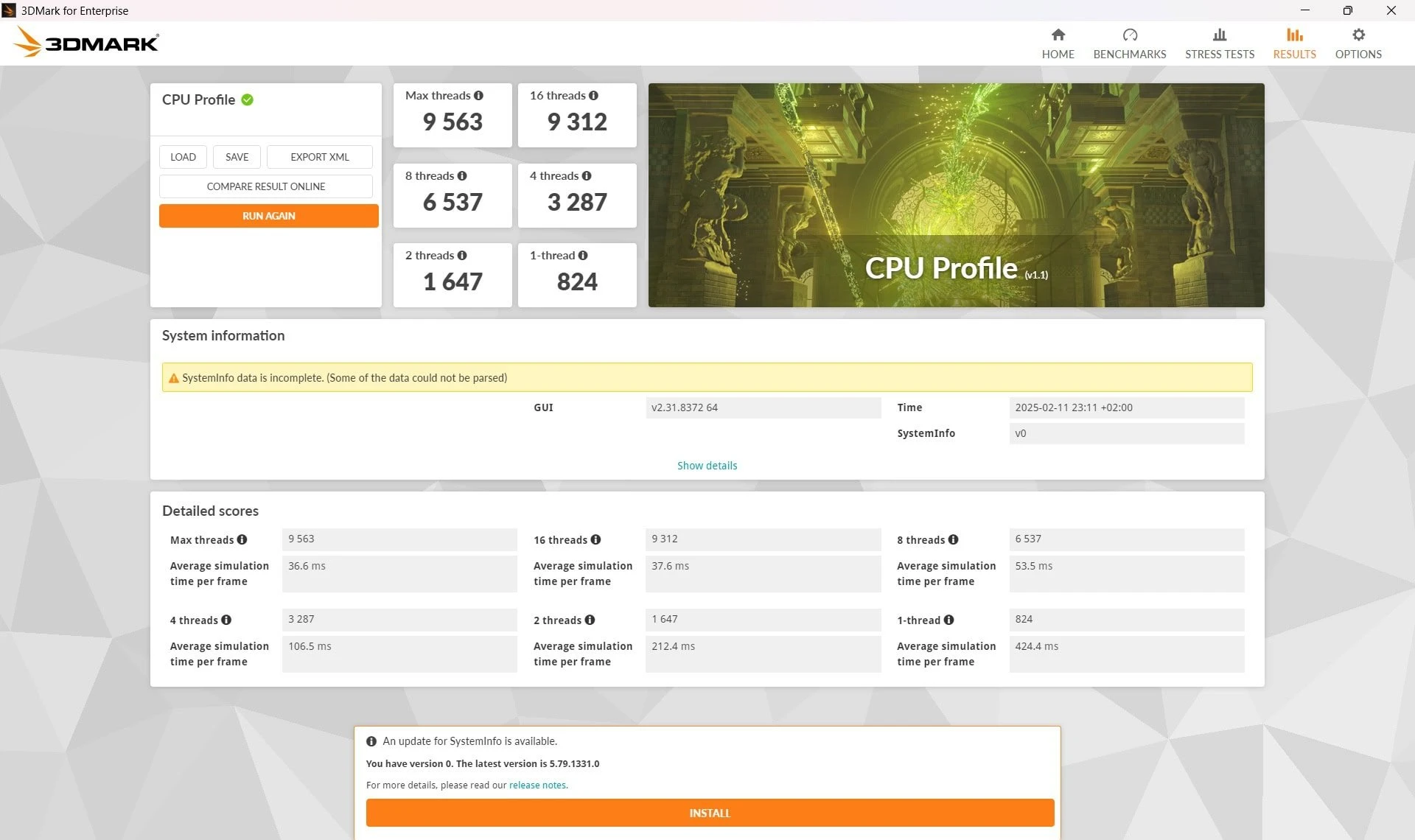Open the Home section icon

[1058, 35]
